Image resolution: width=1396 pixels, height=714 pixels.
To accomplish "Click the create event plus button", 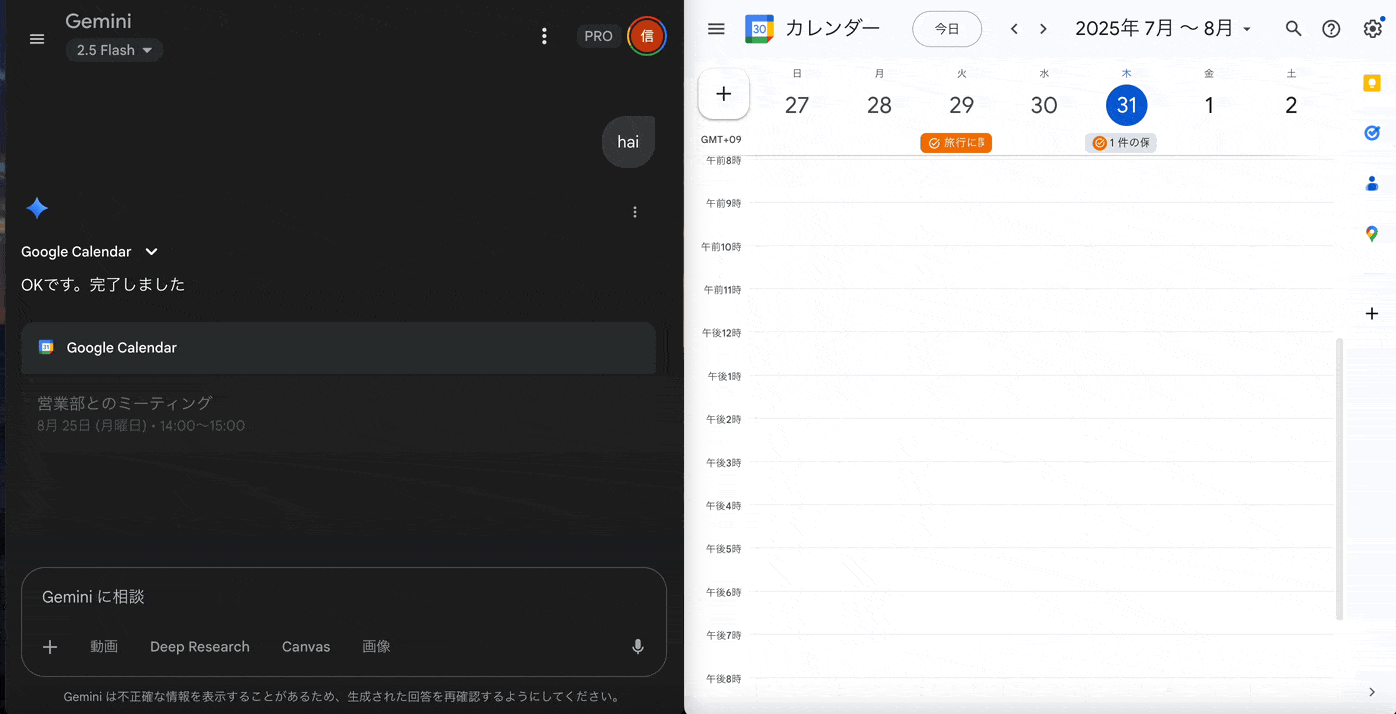I will pos(724,94).
